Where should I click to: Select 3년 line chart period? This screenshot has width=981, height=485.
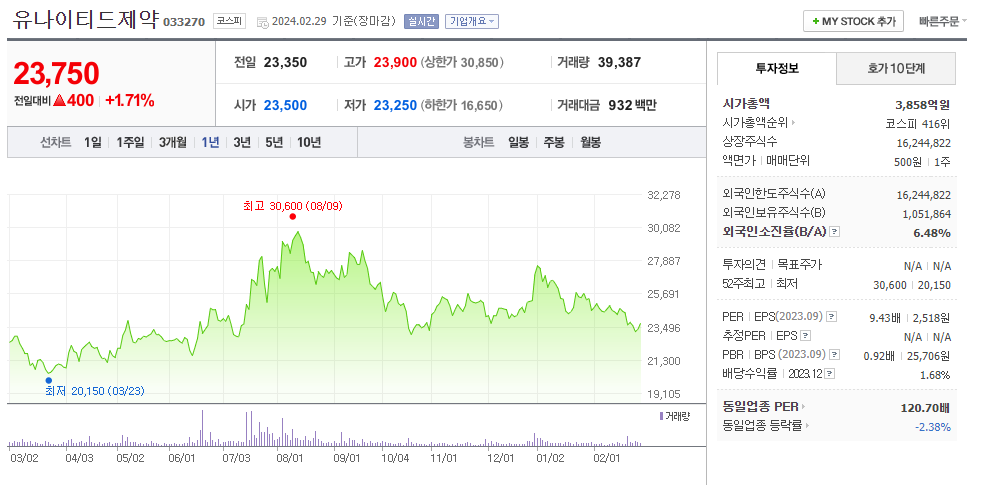(x=242, y=143)
